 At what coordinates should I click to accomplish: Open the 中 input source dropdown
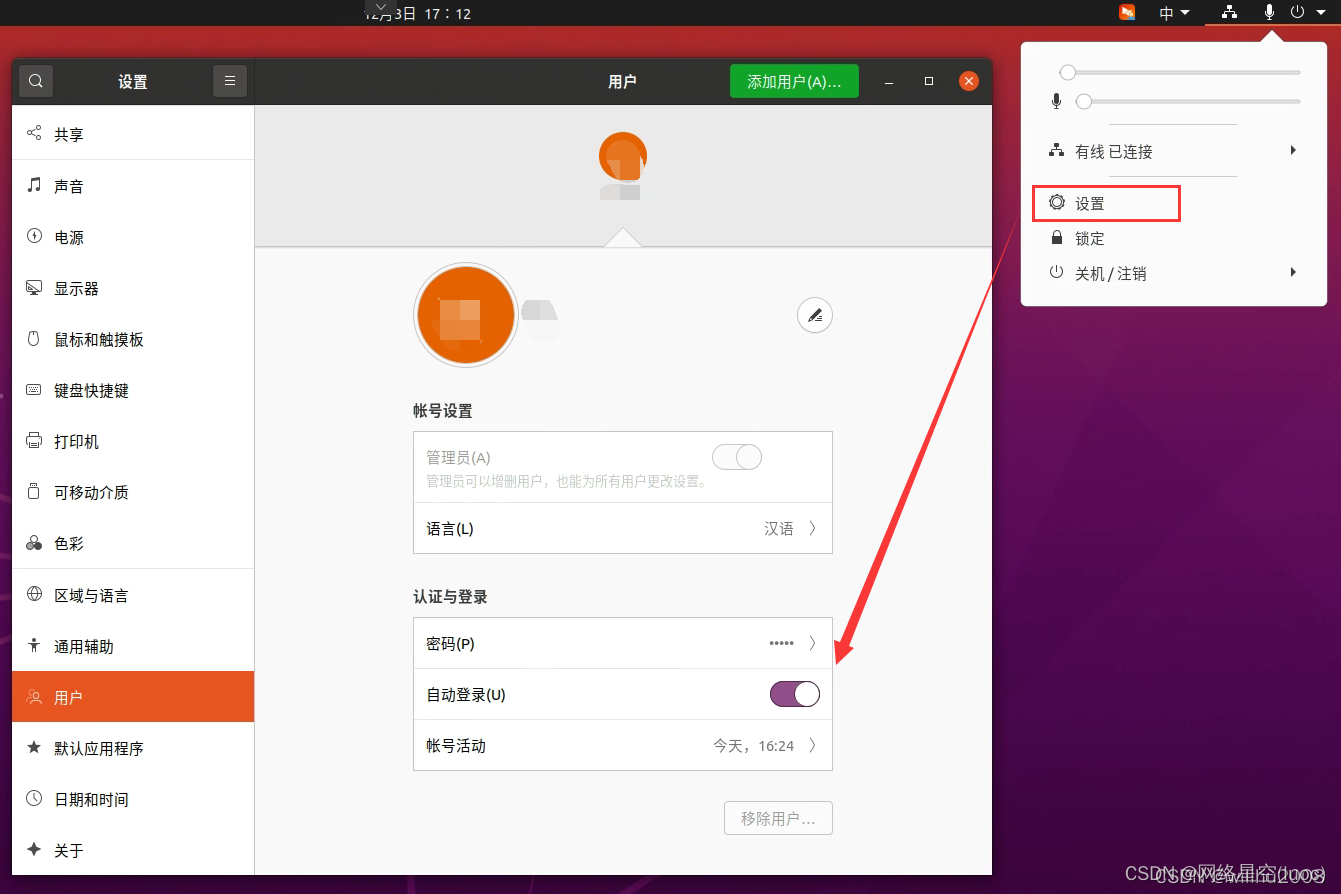pyautogui.click(x=1175, y=13)
